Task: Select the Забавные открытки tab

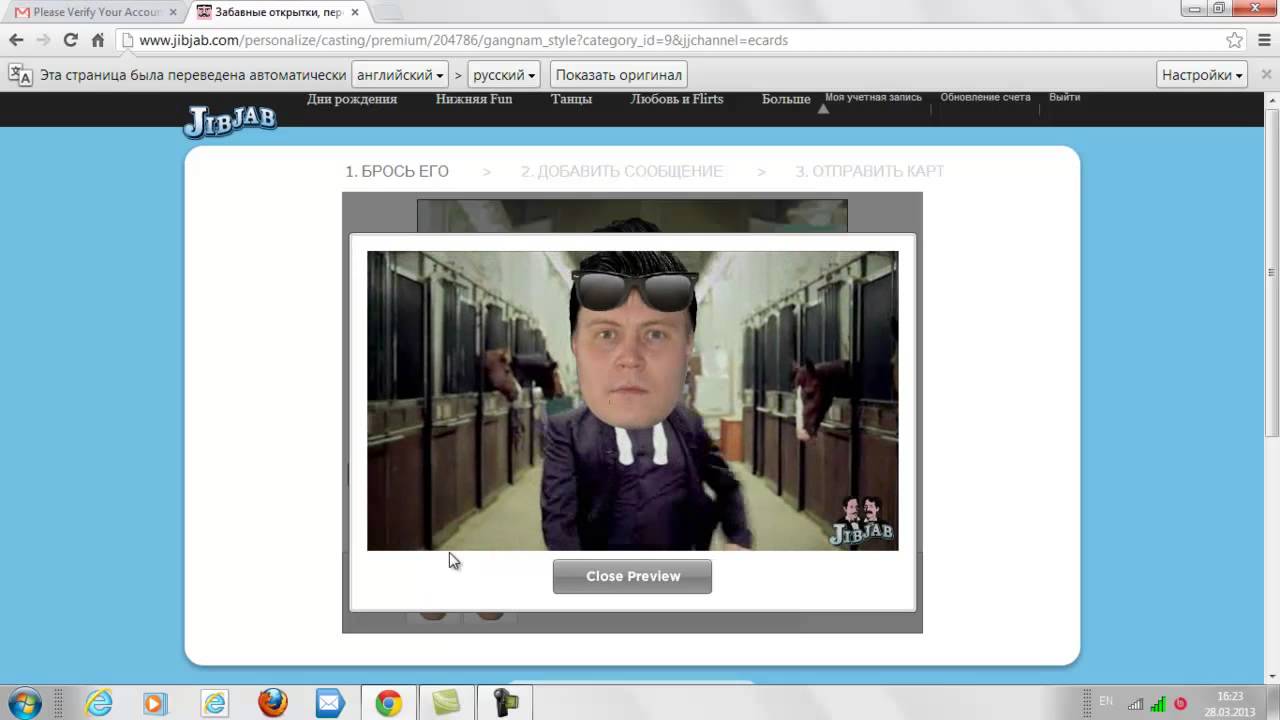Action: pos(277,12)
